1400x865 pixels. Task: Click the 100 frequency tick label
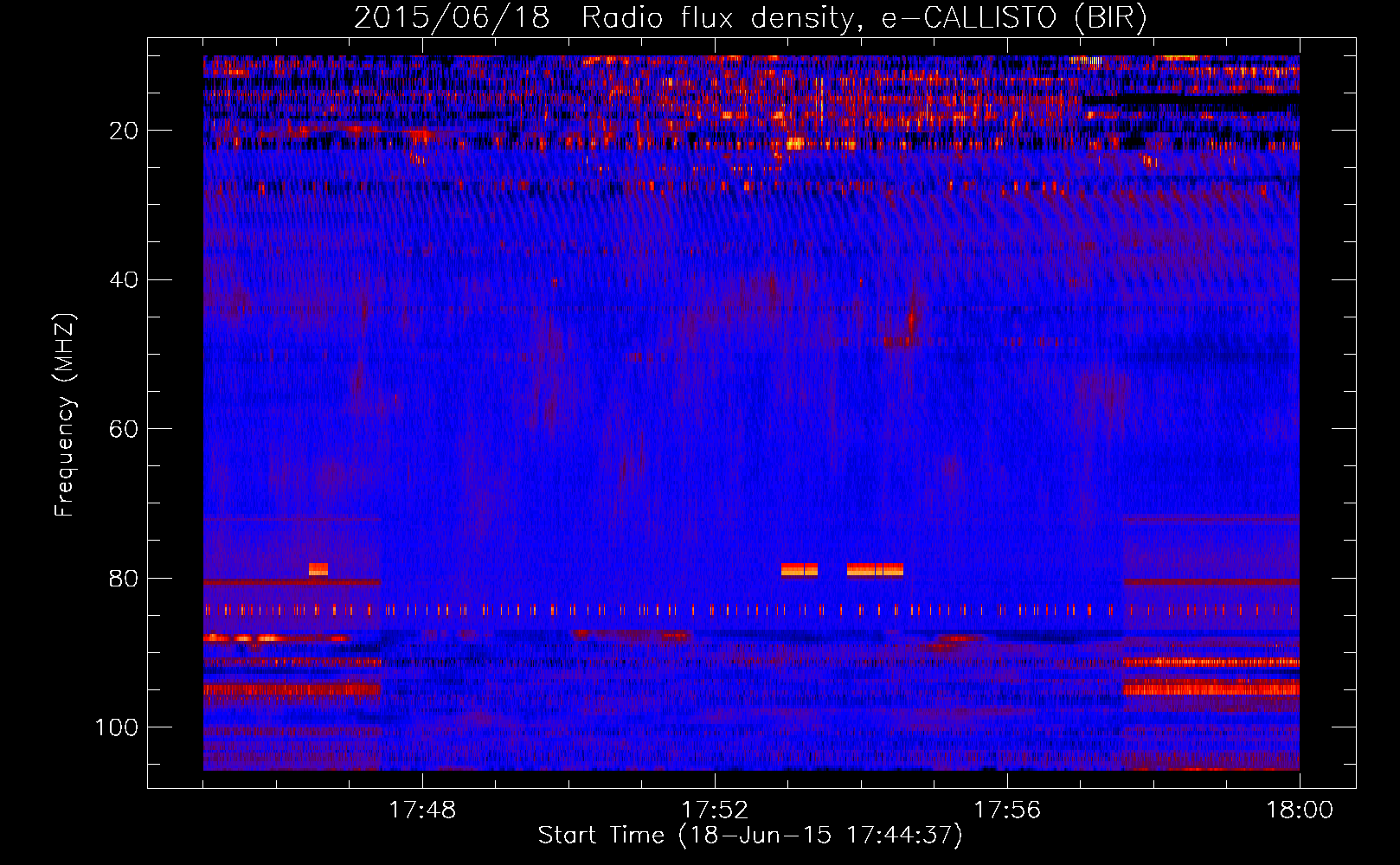117,727
